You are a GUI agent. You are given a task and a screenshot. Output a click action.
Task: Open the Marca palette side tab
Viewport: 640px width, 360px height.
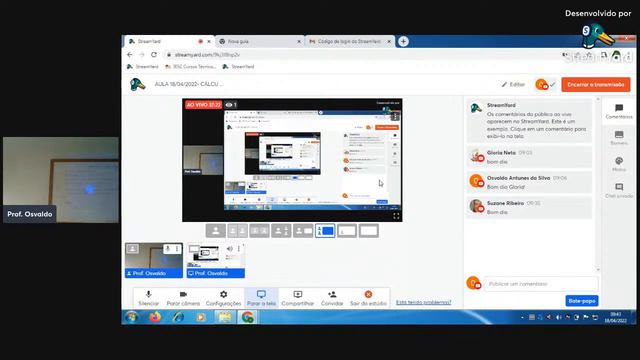619,164
